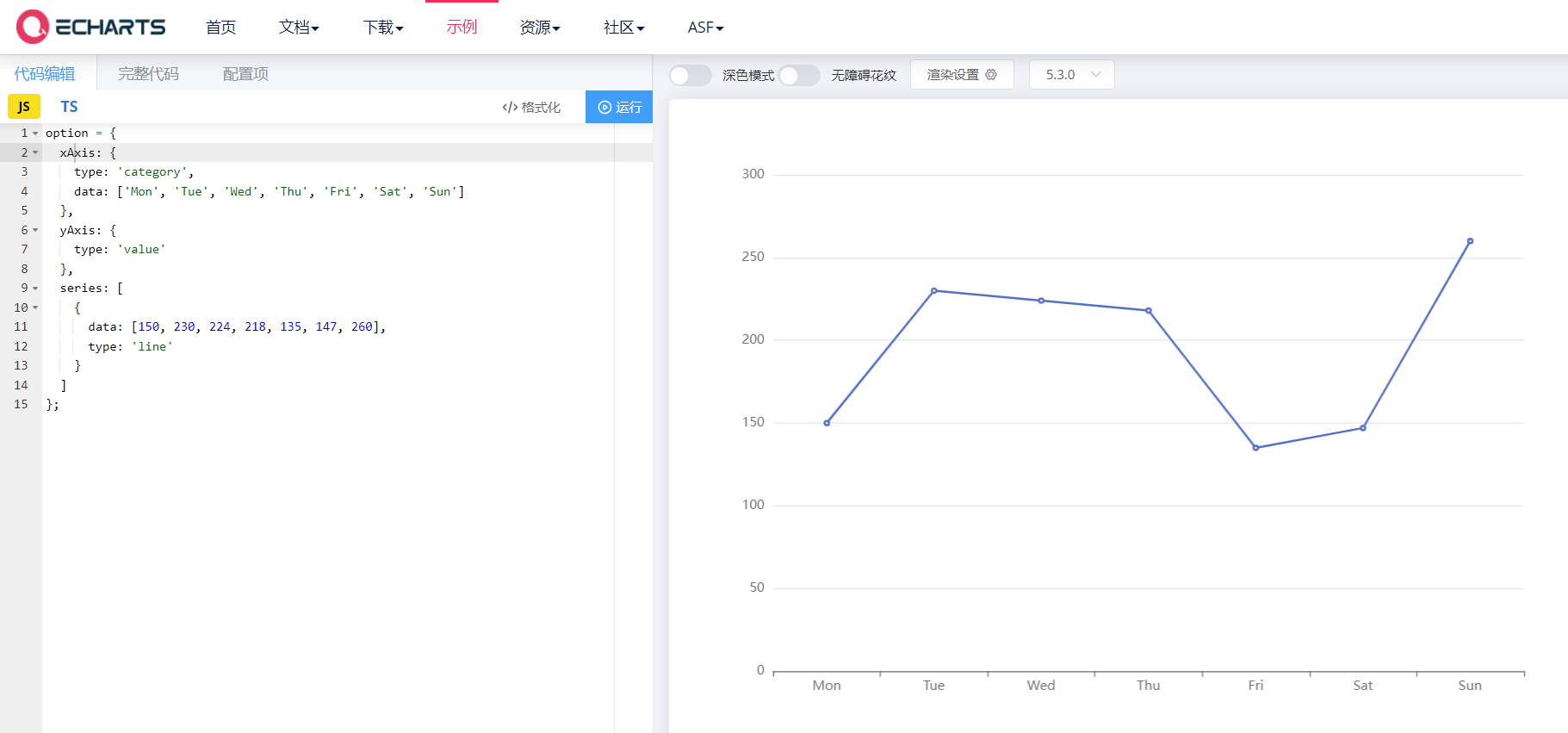
Task: Click the number 260 in series data
Action: point(362,327)
